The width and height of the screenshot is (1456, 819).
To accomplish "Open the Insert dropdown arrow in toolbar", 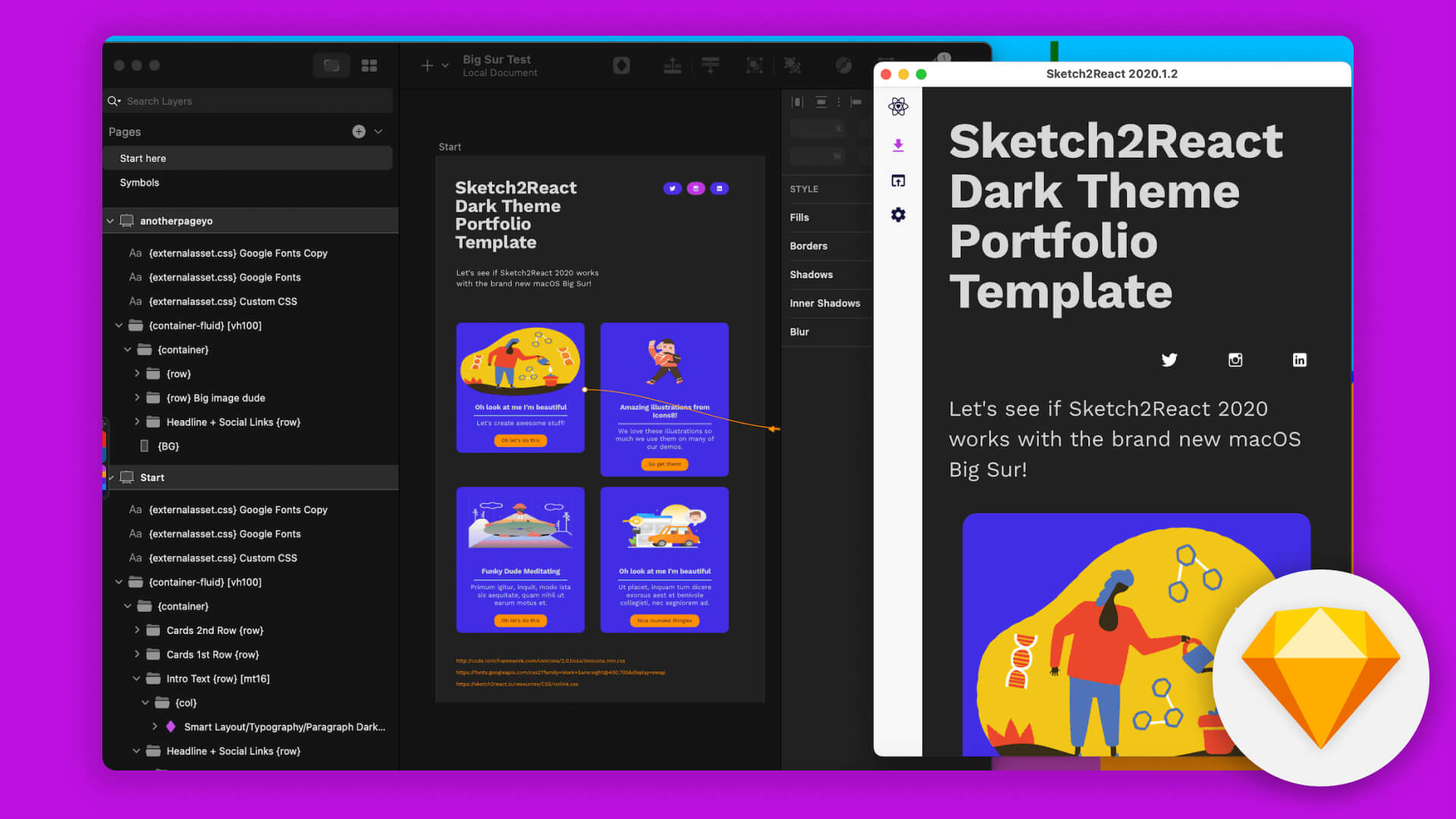I will click(445, 66).
